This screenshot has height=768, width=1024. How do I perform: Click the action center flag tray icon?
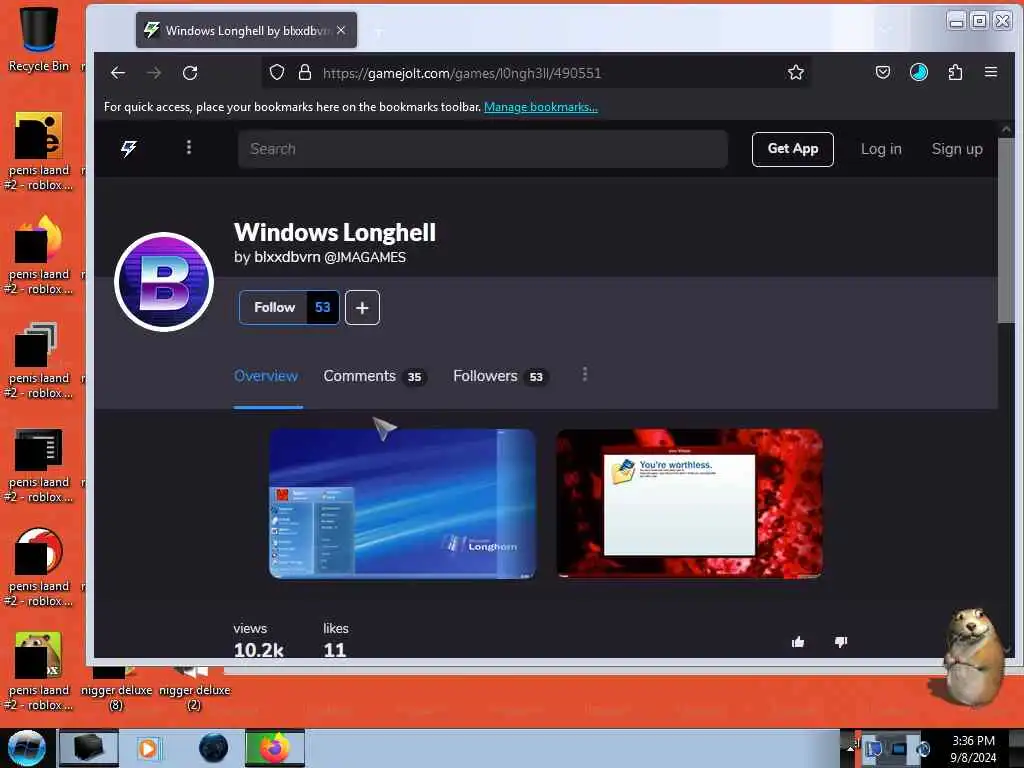874,749
